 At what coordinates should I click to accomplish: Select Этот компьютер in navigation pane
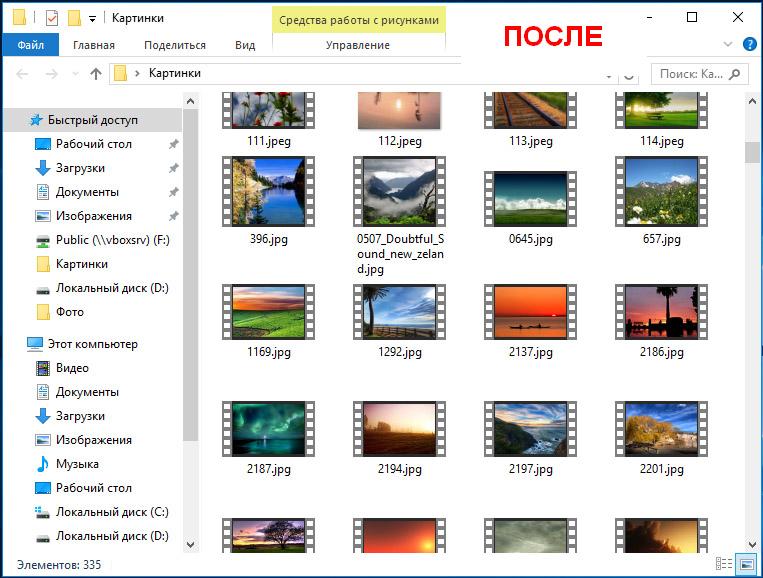[92, 344]
